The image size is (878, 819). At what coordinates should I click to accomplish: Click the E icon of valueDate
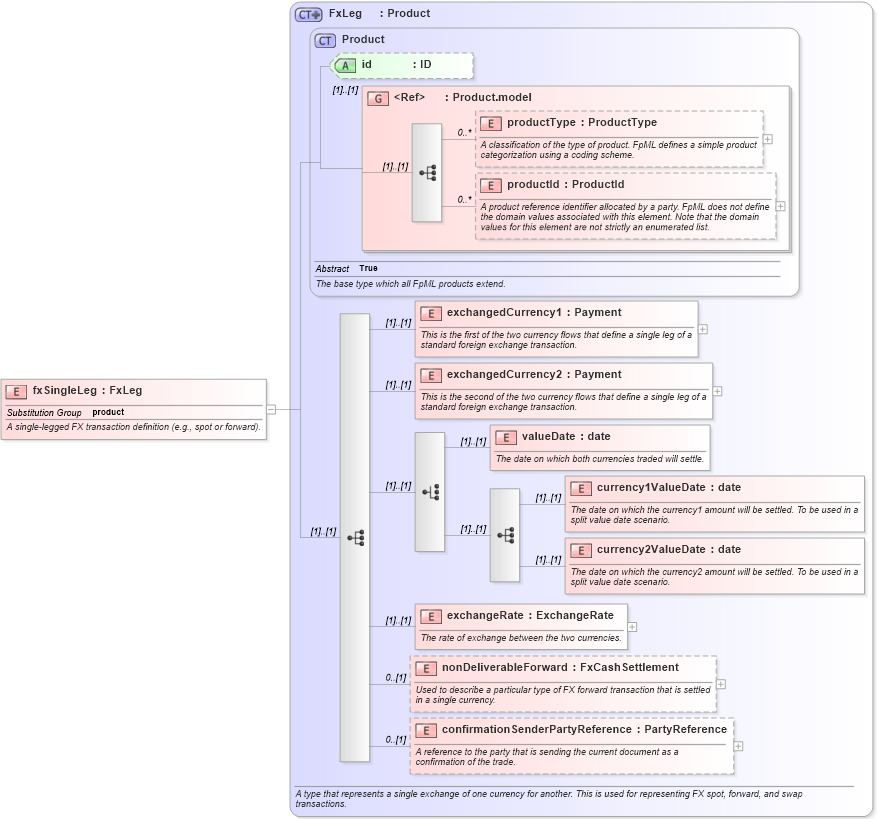point(506,436)
